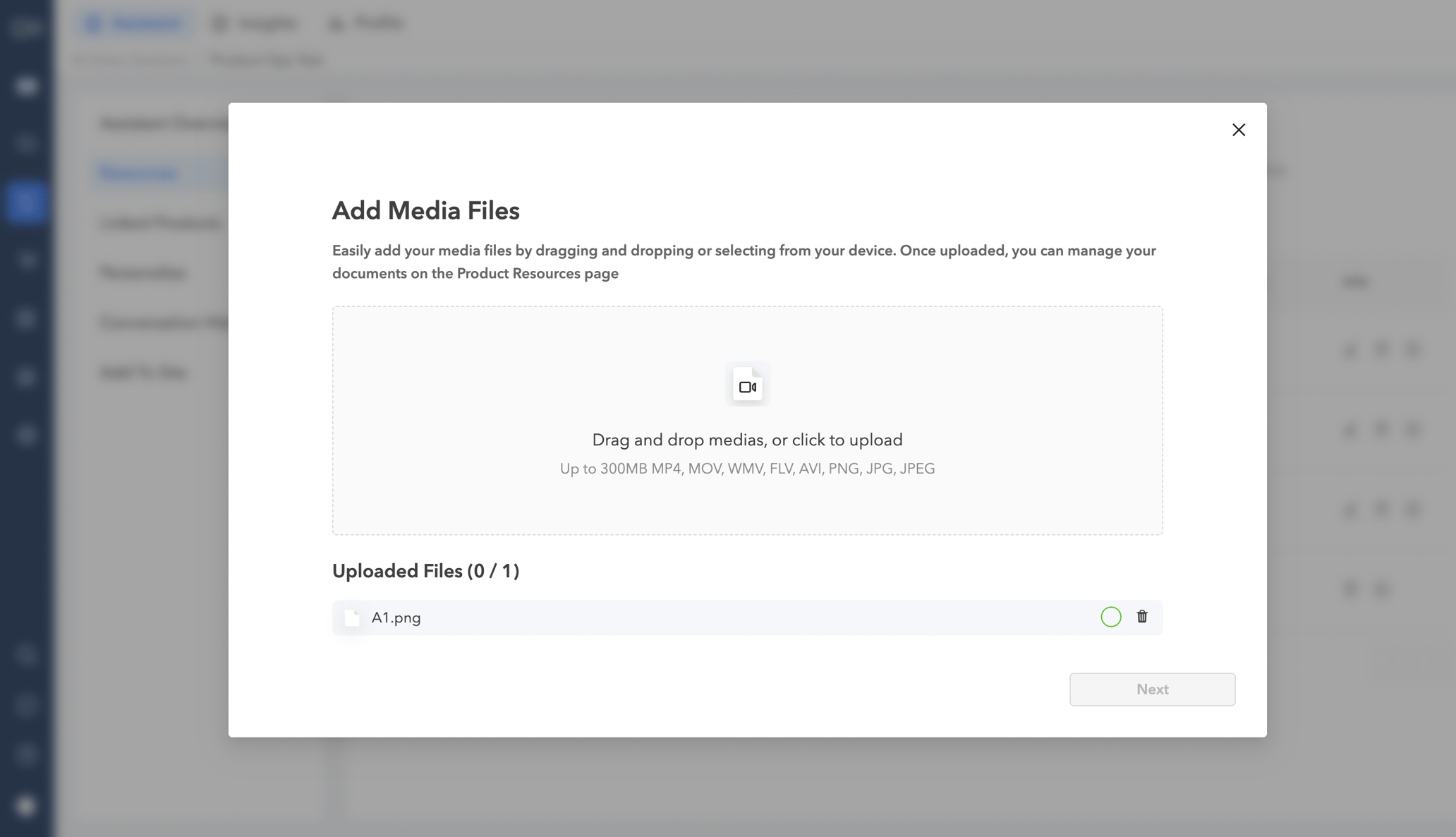This screenshot has height=837, width=1456.
Task: Select the Resources menu item
Action: click(139, 173)
